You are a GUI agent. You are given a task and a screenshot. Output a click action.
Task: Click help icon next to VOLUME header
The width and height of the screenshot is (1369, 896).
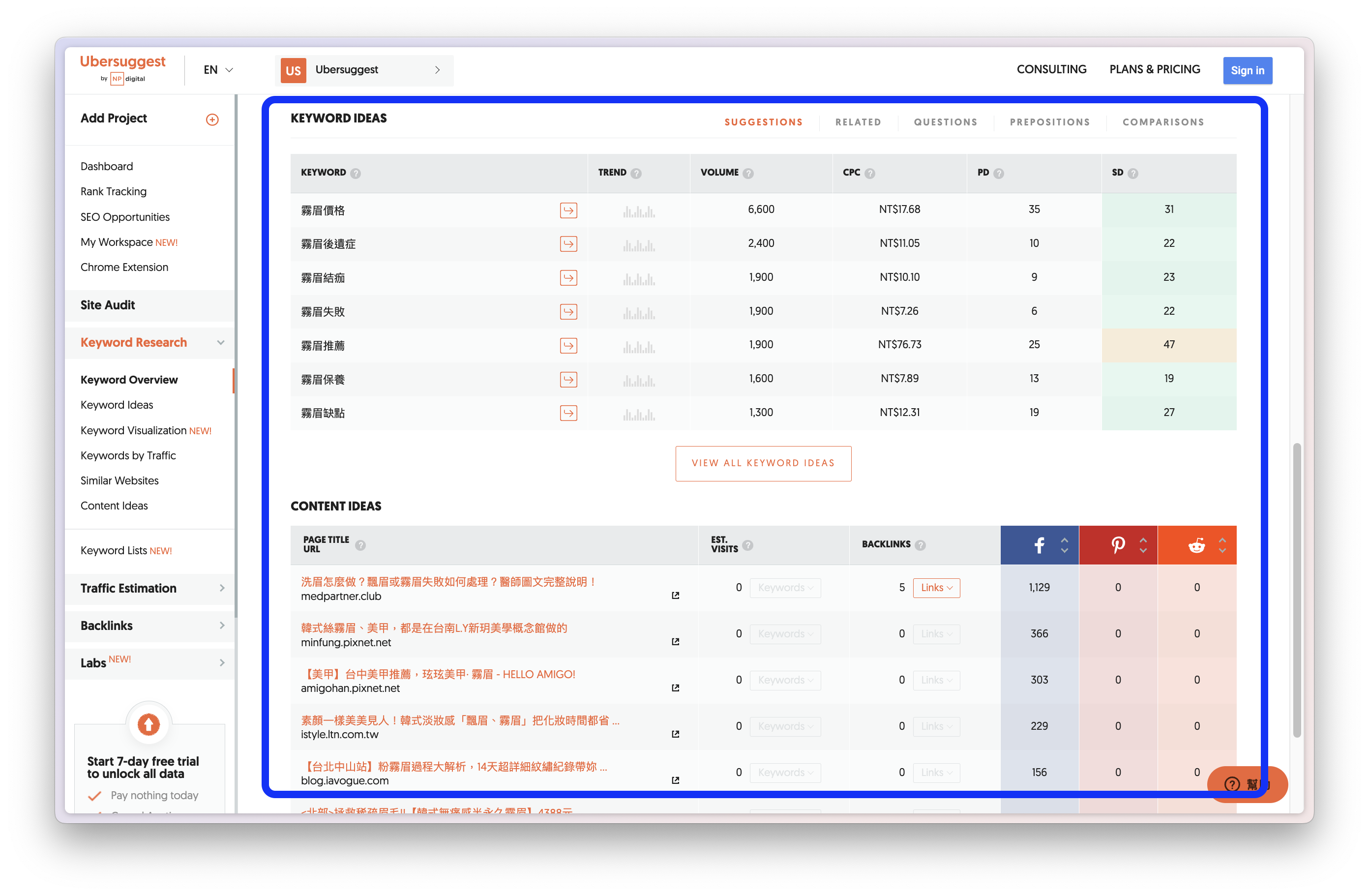click(748, 173)
